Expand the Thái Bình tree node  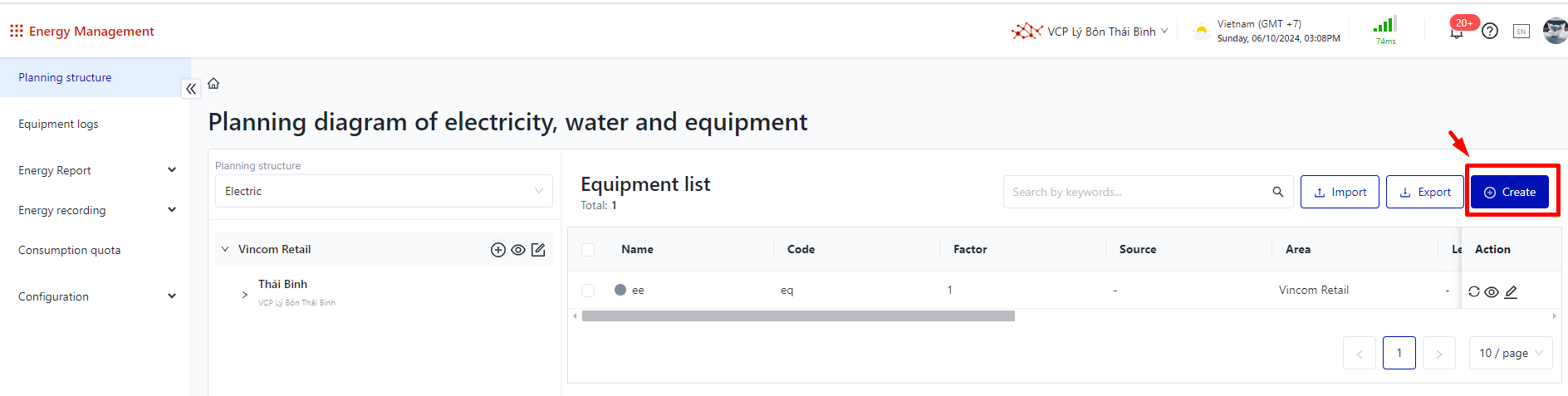245,294
